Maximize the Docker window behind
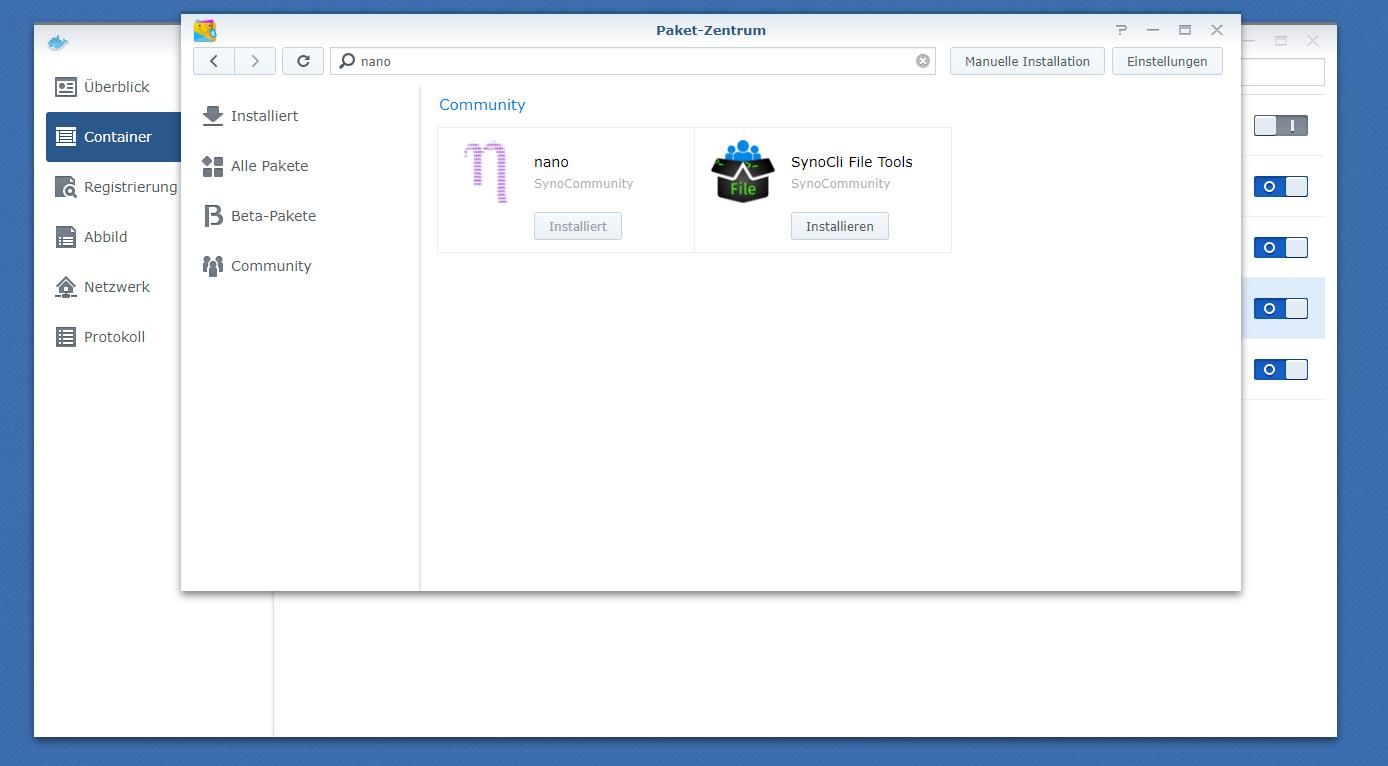This screenshot has height=766, width=1388. tap(1281, 41)
